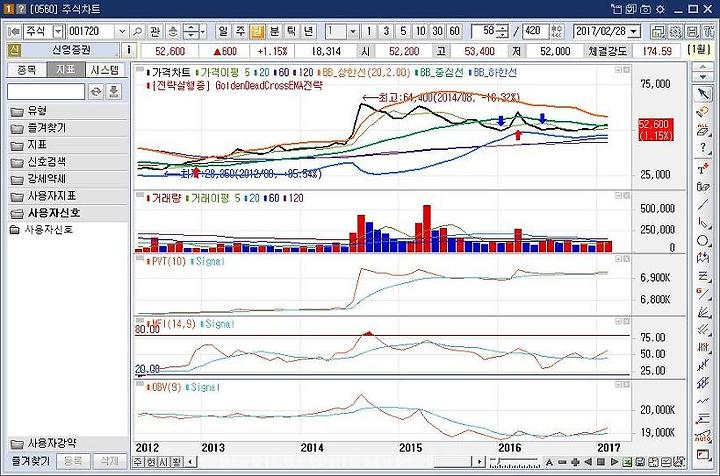Click the 420 total bars input field
This screenshot has height=476, width=720.
click(536, 32)
